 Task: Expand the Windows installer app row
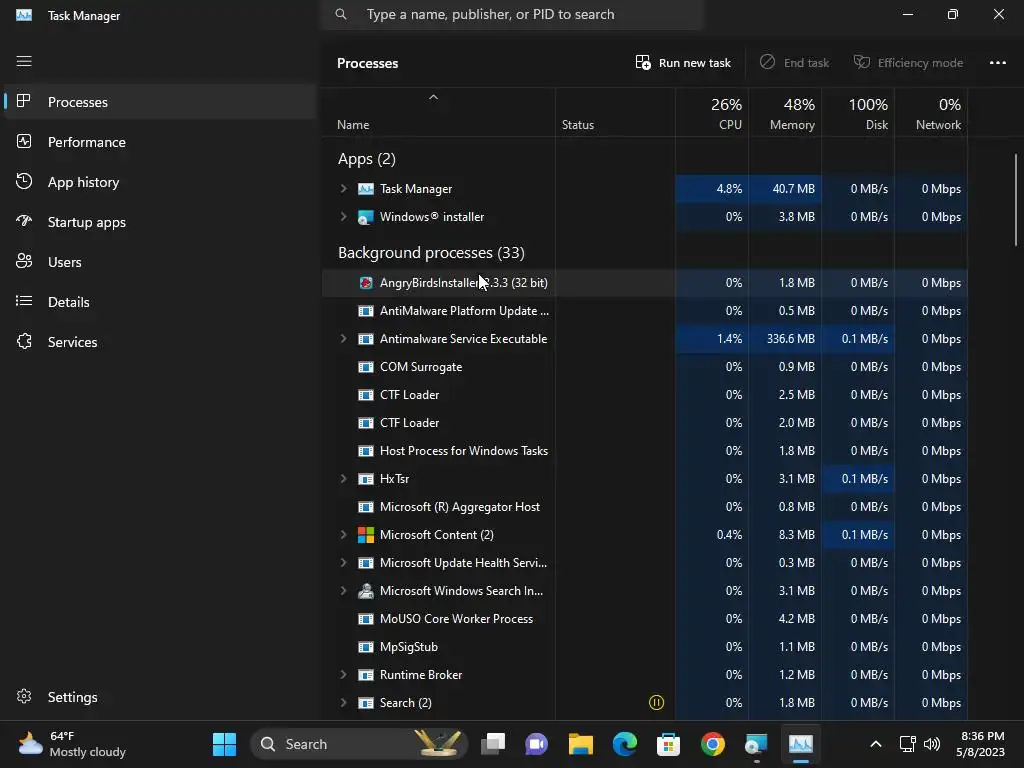[x=344, y=217]
